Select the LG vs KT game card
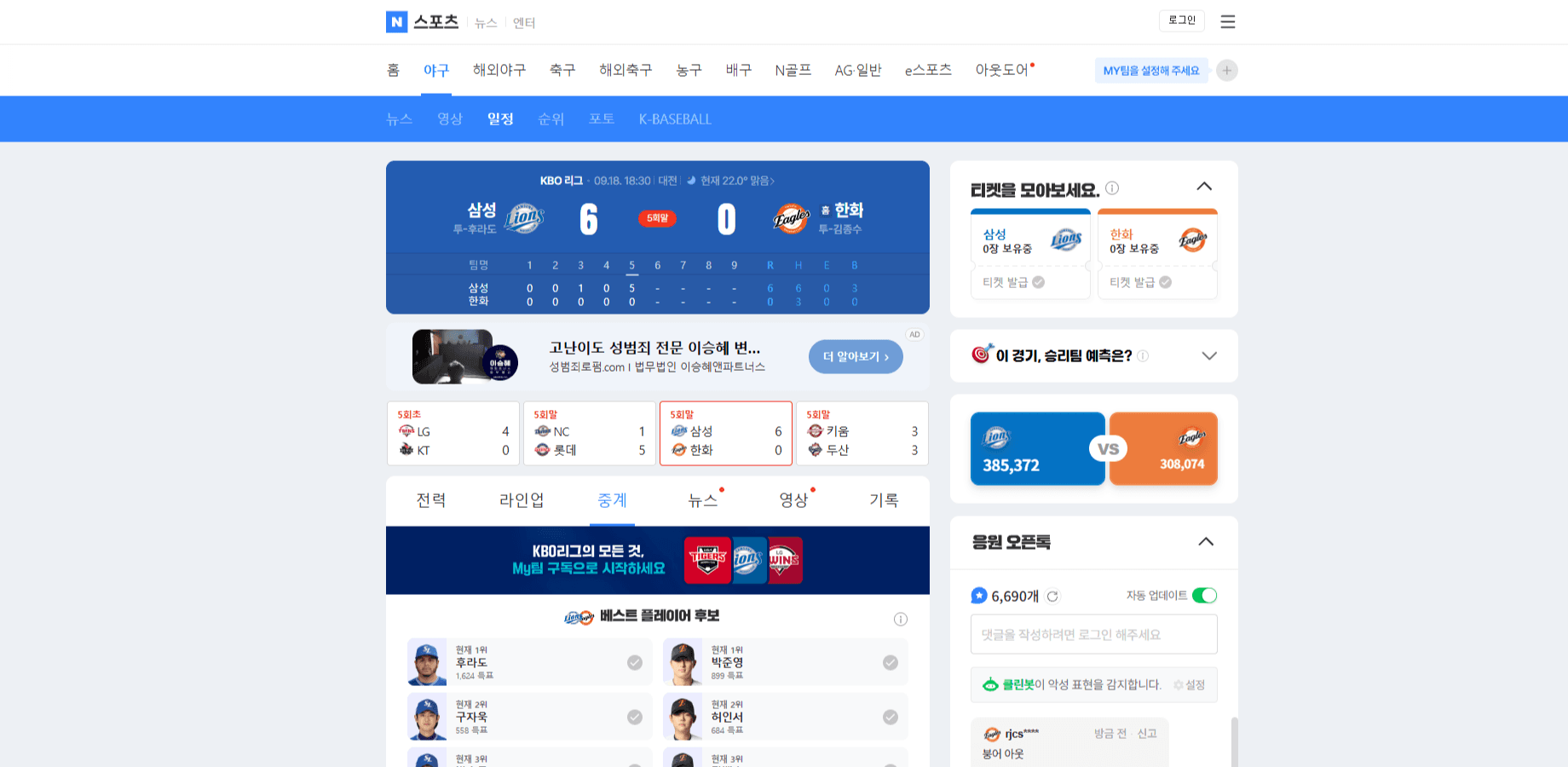This screenshot has height=767, width=1568. (453, 434)
